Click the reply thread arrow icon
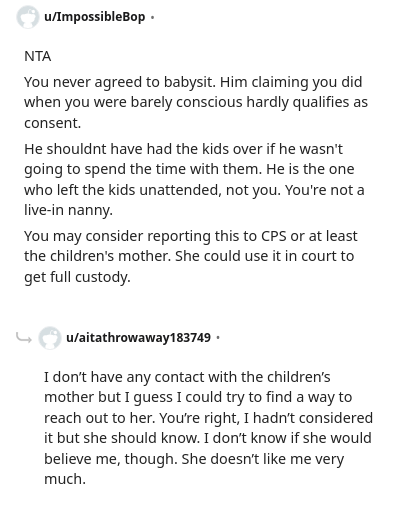This screenshot has height=515, width=400. tap(24, 338)
